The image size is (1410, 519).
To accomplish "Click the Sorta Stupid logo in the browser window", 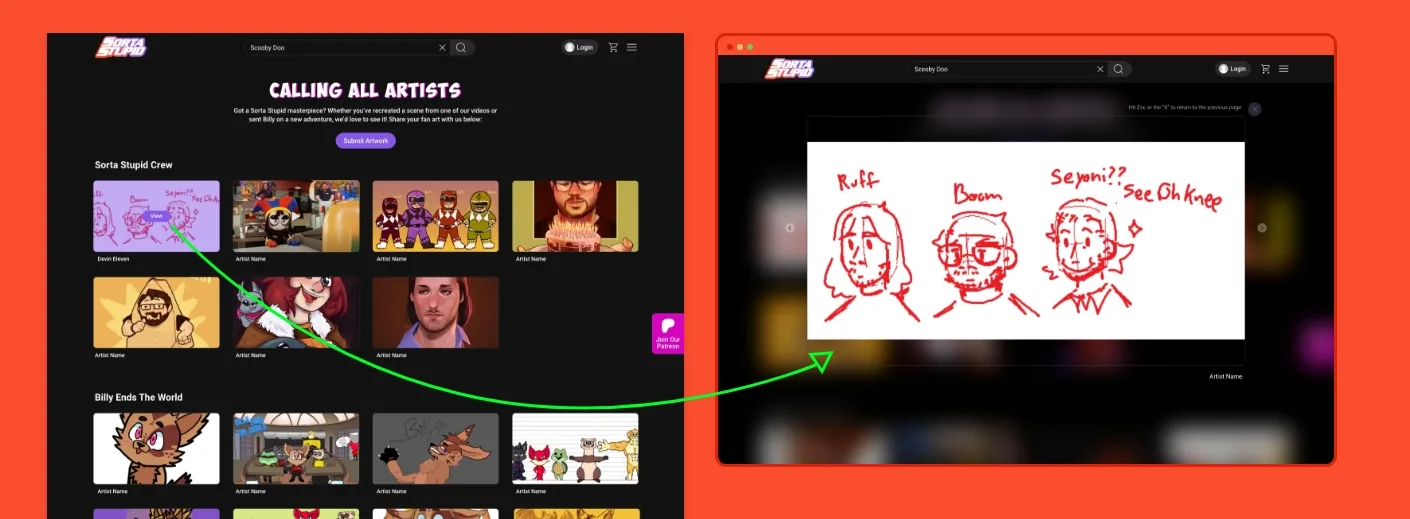I will click(790, 69).
